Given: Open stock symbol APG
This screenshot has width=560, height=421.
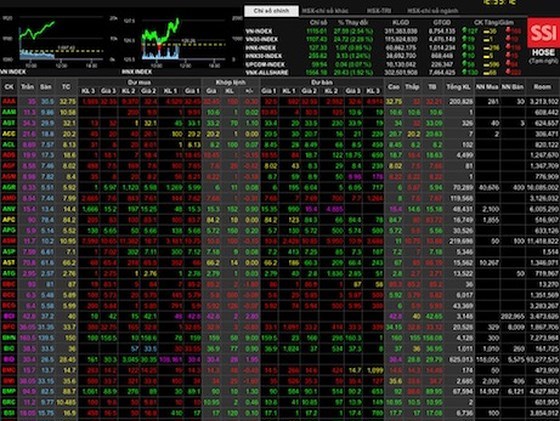Looking at the screenshot, I should tap(9, 230).
